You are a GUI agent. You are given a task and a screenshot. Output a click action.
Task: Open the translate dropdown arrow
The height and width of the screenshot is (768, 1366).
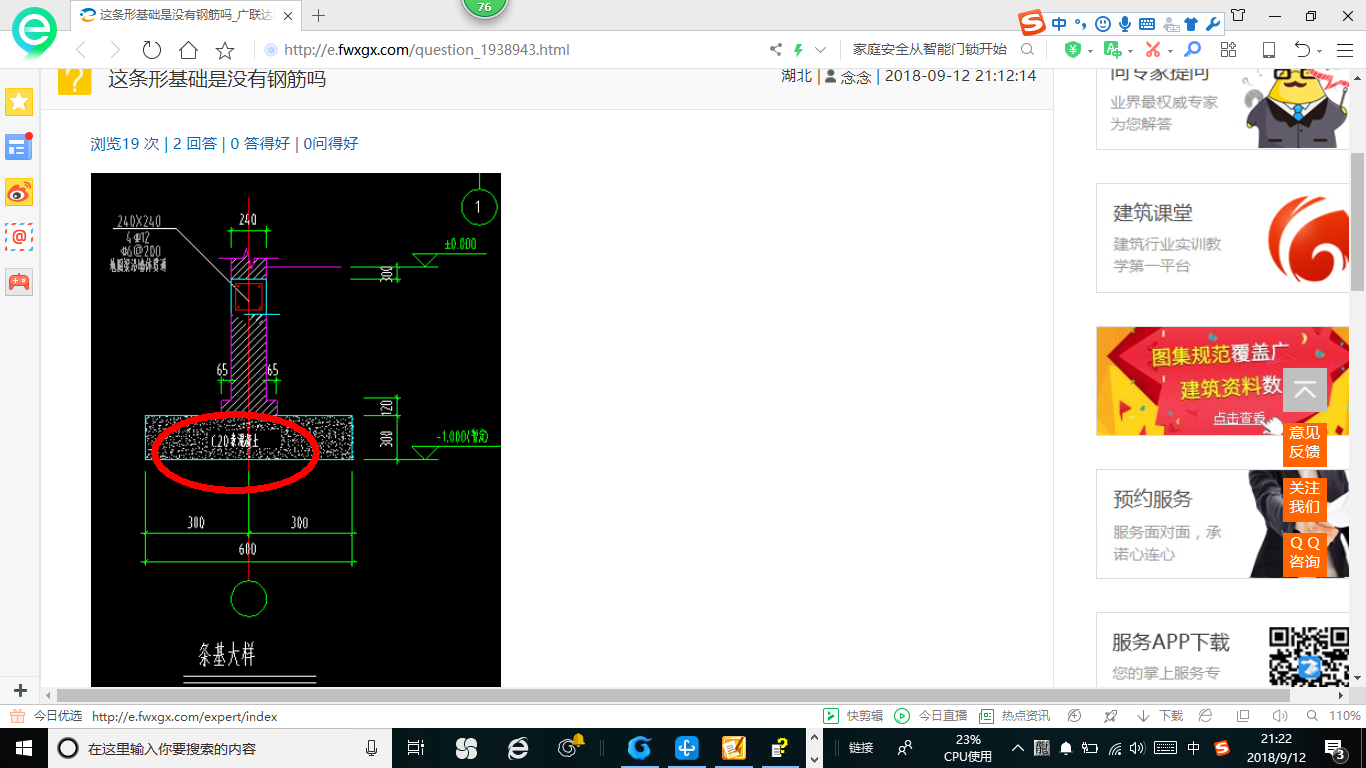pyautogui.click(x=1130, y=51)
